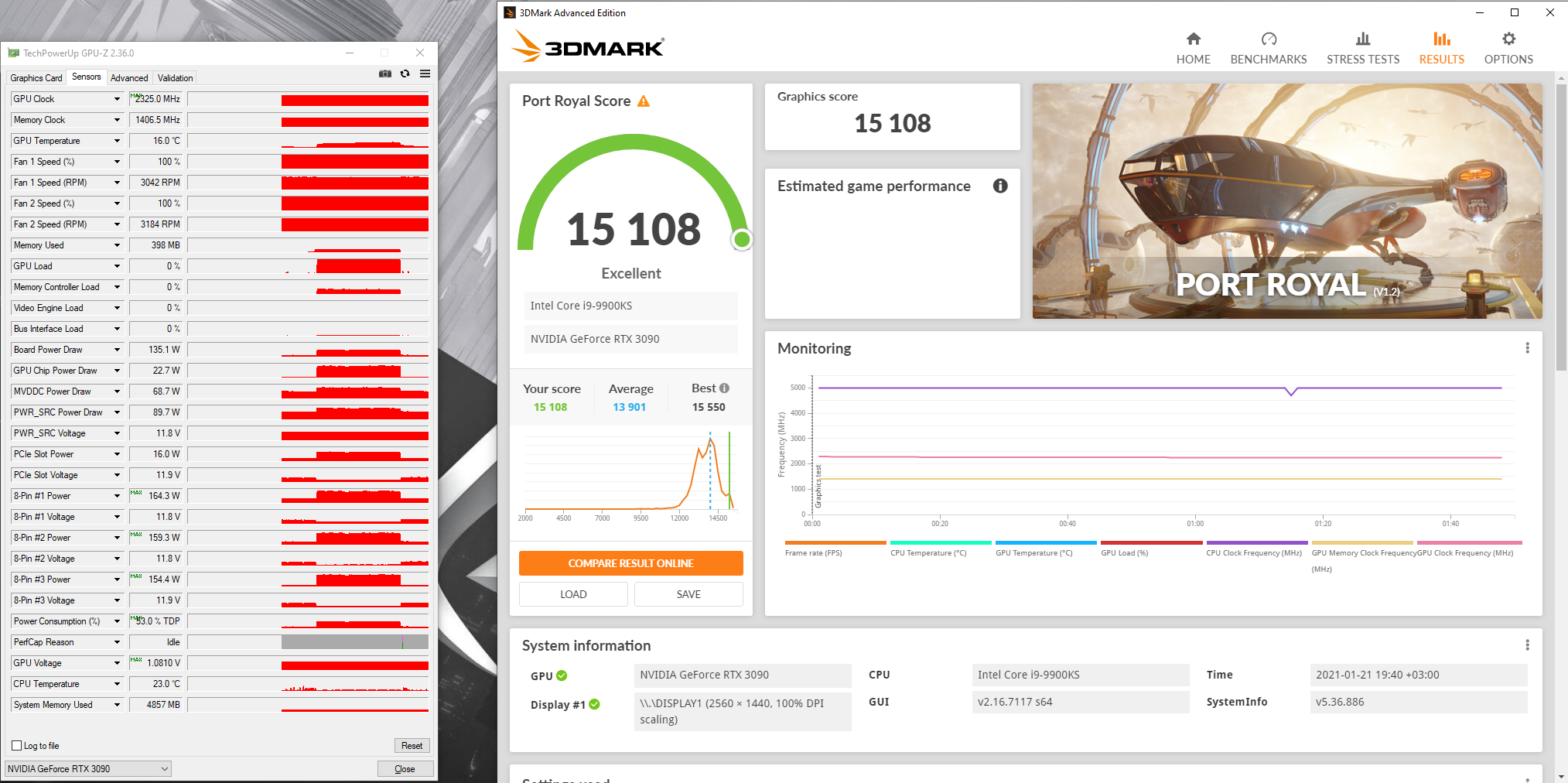
Task: Open 3DMark Options
Action: [x=1508, y=48]
